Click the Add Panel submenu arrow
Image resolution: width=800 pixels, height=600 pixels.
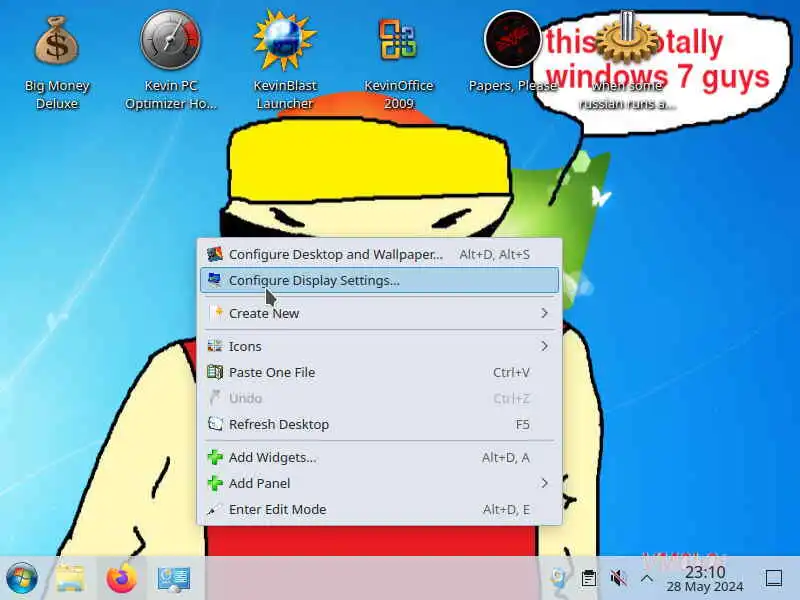click(544, 483)
